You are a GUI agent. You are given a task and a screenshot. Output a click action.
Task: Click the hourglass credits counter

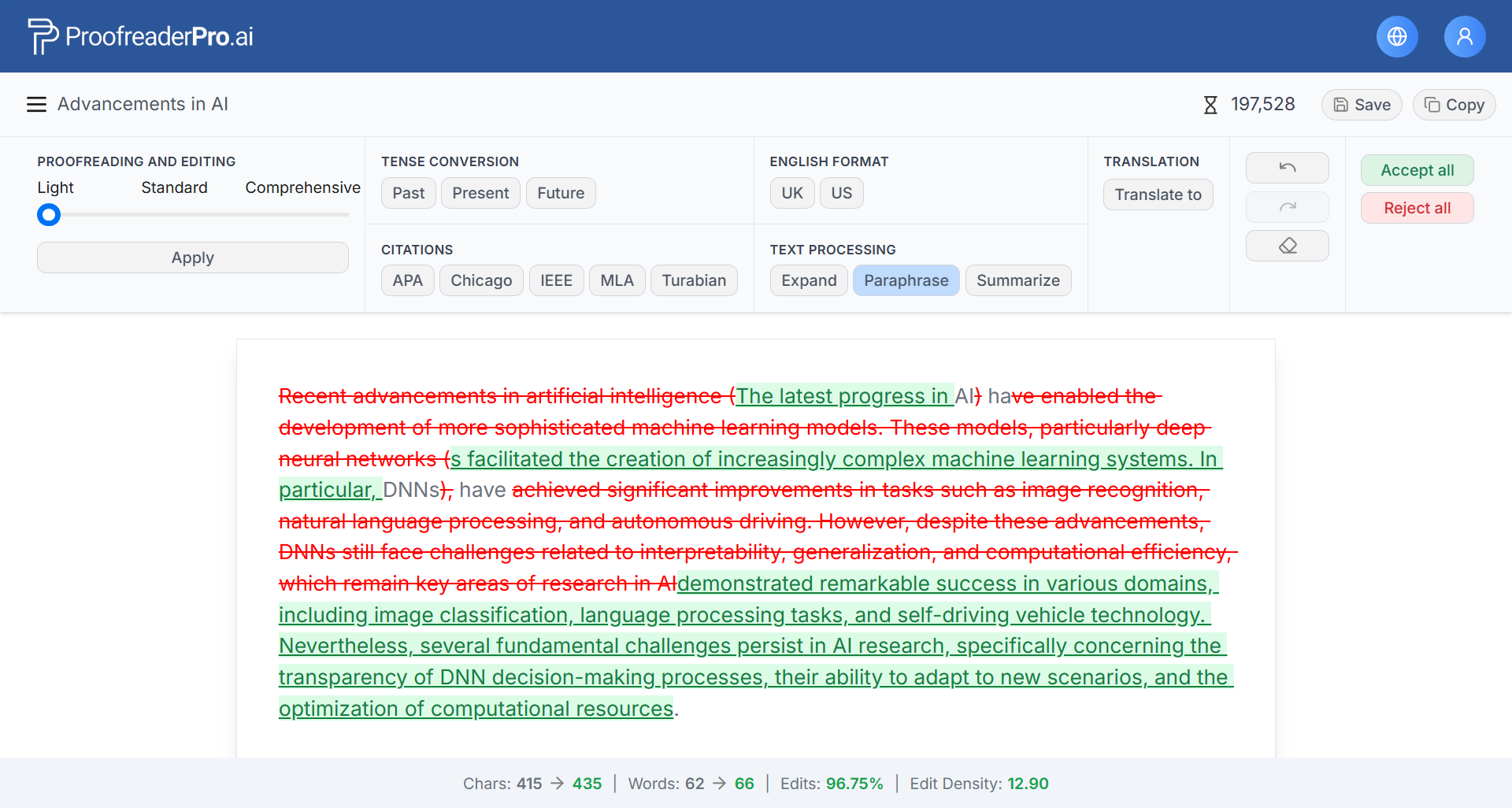point(1249,105)
